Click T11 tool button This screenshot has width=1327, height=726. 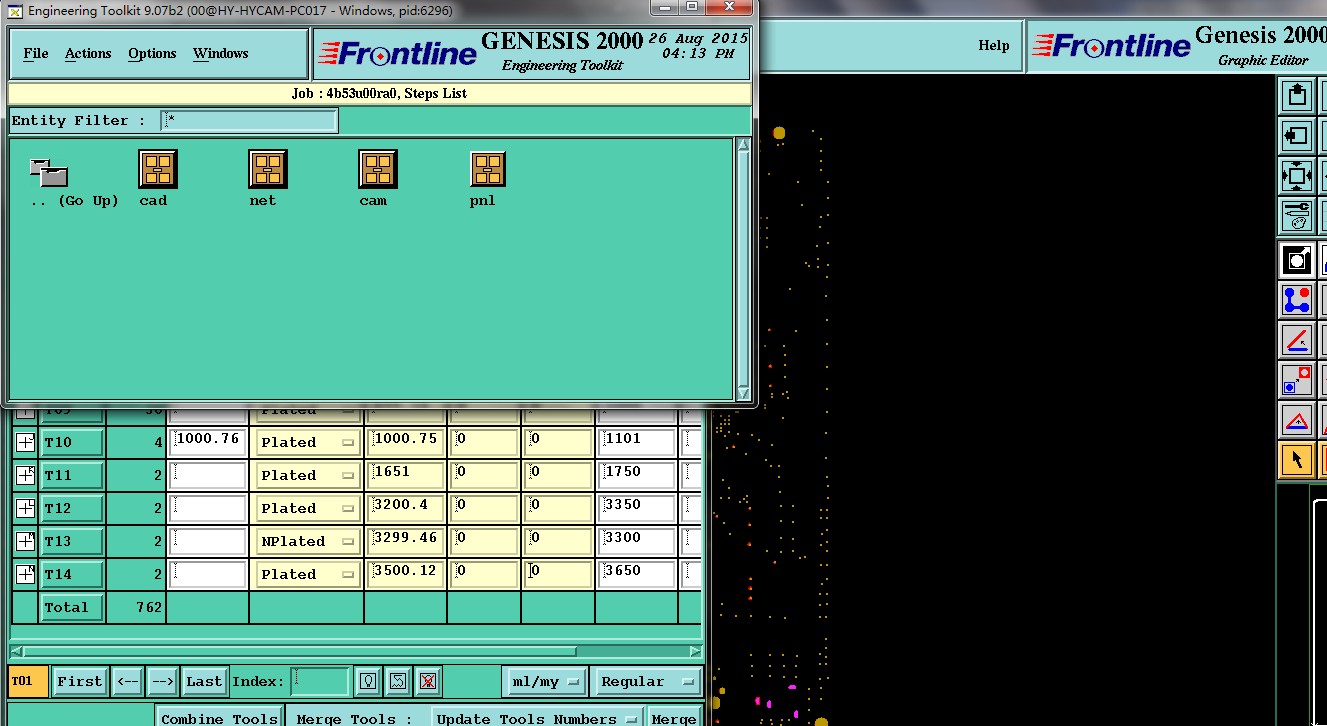pyautogui.click(x=71, y=475)
